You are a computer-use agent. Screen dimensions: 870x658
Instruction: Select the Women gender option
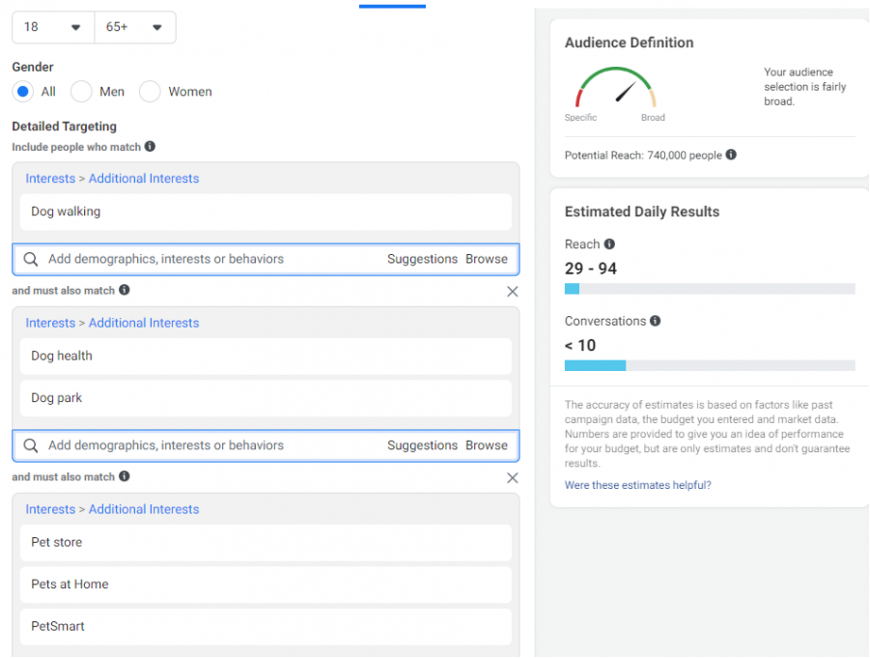[x=150, y=92]
